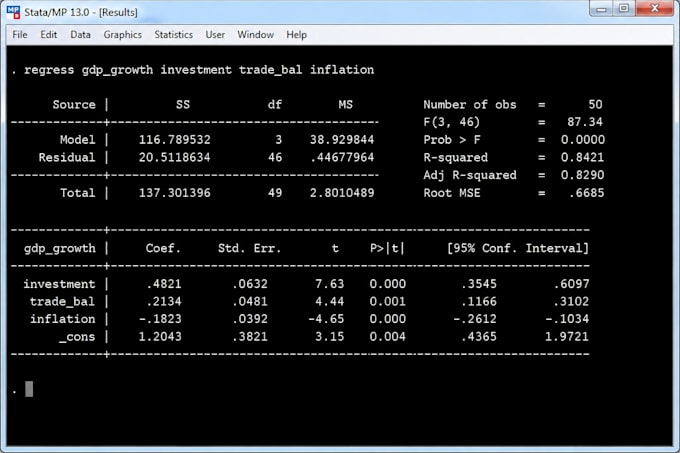Image resolution: width=680 pixels, height=453 pixels.
Task: Click the F statistic value 87.34
Action: pyautogui.click(x=585, y=122)
